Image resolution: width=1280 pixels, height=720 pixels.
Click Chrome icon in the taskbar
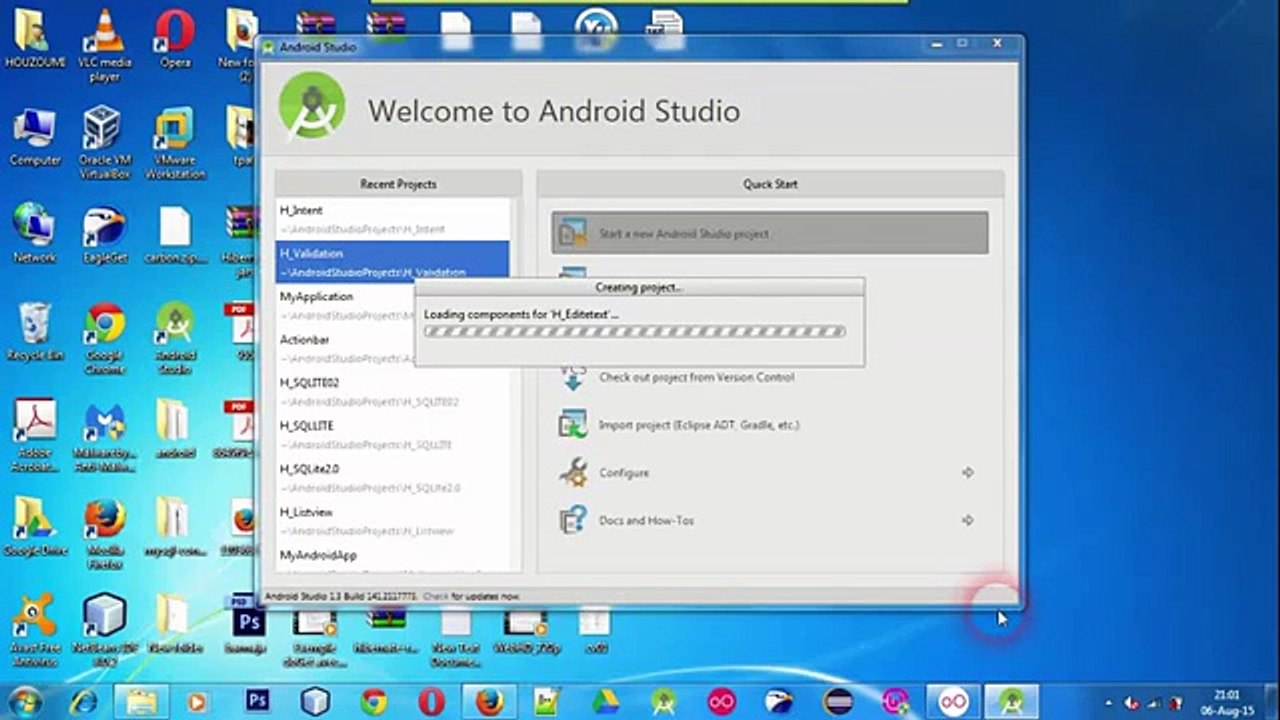click(374, 702)
